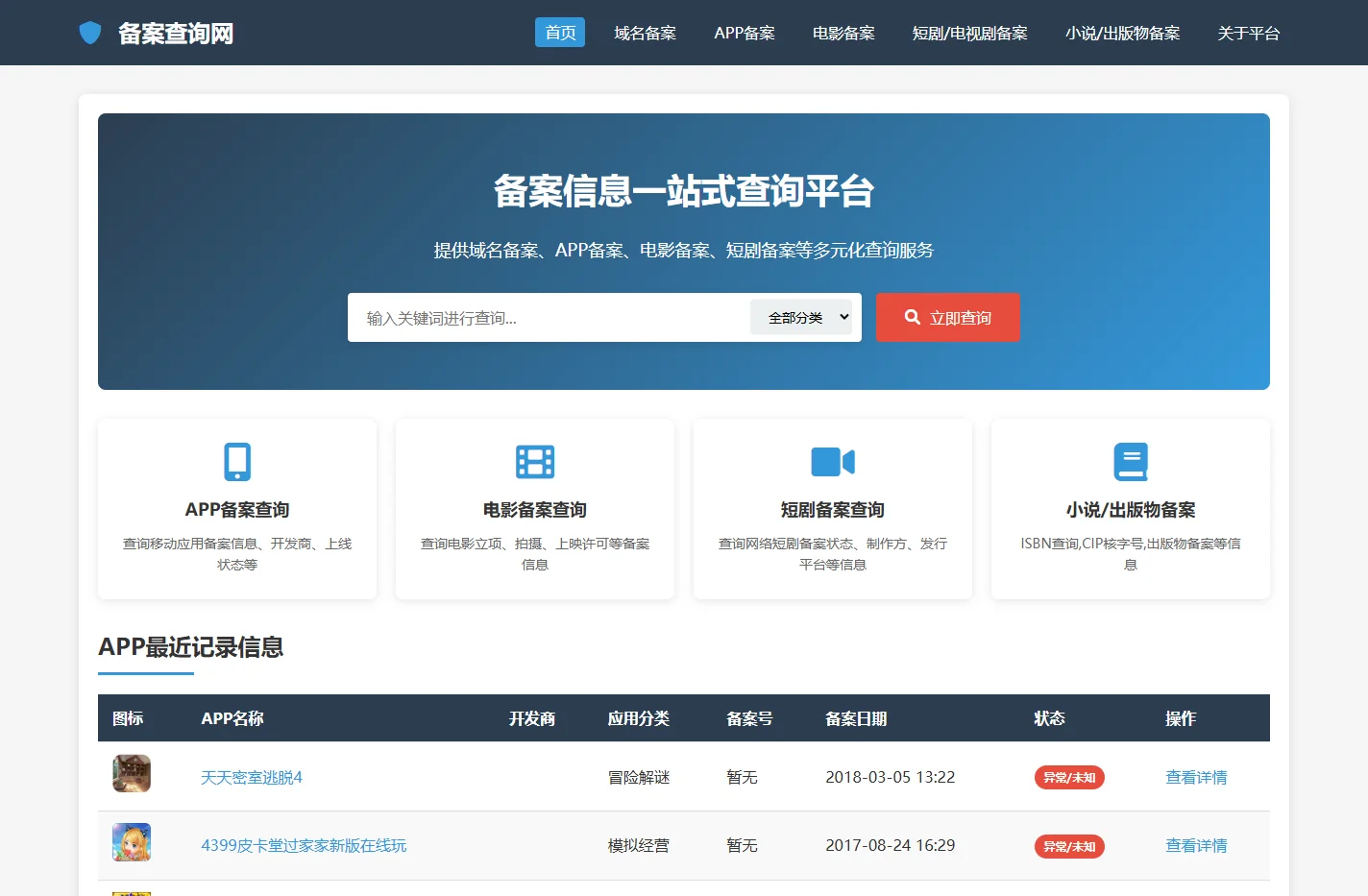The height and width of the screenshot is (896, 1368).
Task: Click the APP最近记录信息 section heading
Action: pos(191,647)
